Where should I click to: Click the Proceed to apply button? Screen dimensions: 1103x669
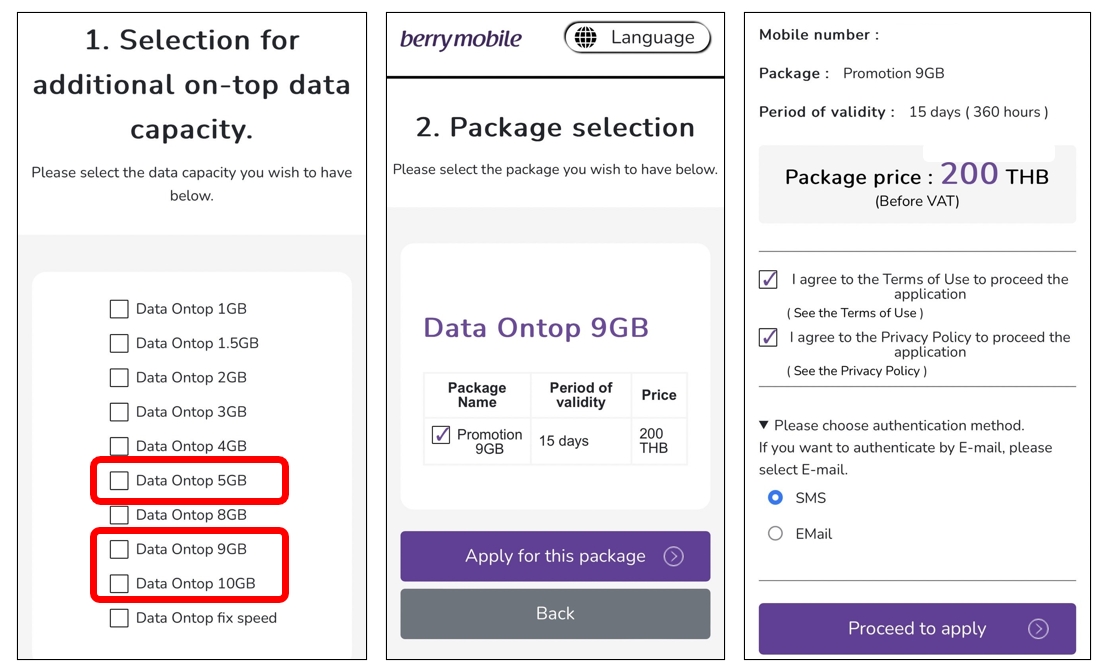917,628
